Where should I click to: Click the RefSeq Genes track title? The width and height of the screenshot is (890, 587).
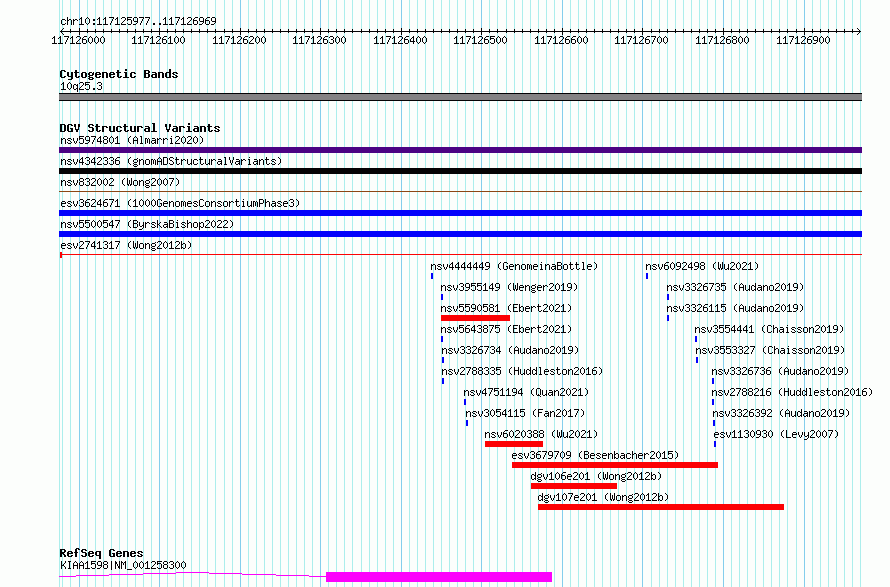tap(101, 553)
